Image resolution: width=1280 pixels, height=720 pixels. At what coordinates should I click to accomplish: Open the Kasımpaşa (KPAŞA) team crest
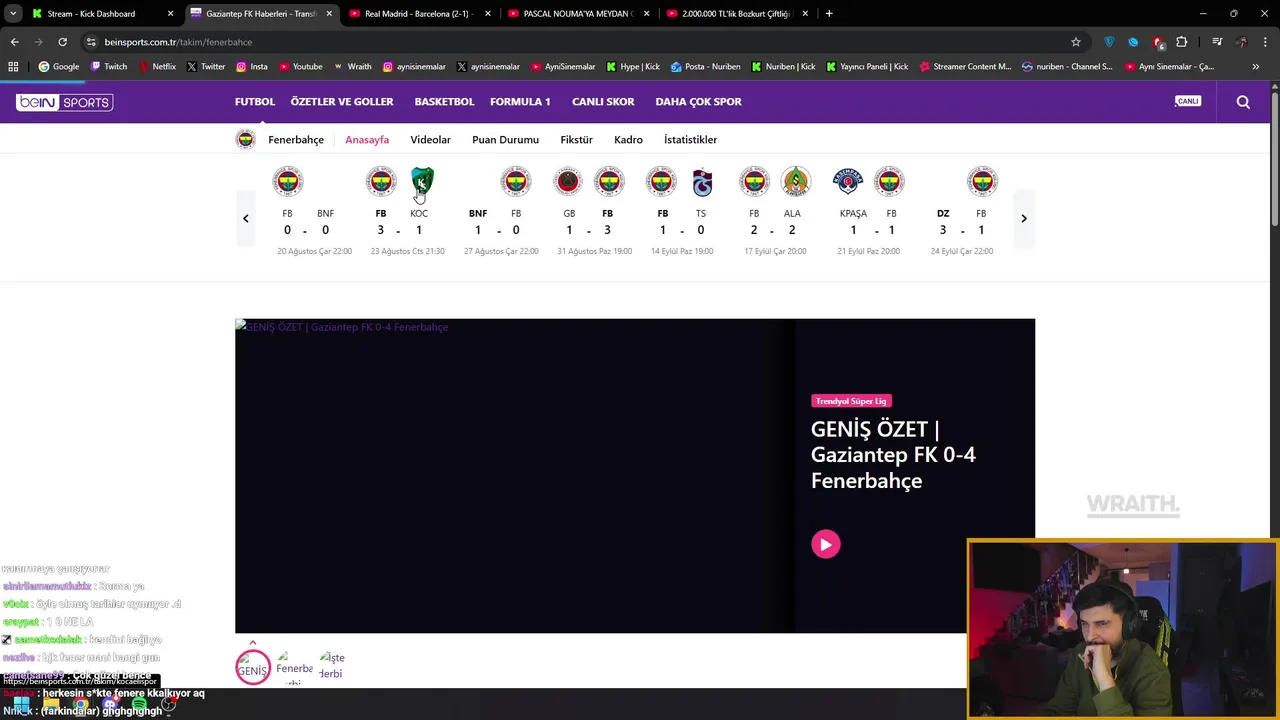click(x=848, y=181)
